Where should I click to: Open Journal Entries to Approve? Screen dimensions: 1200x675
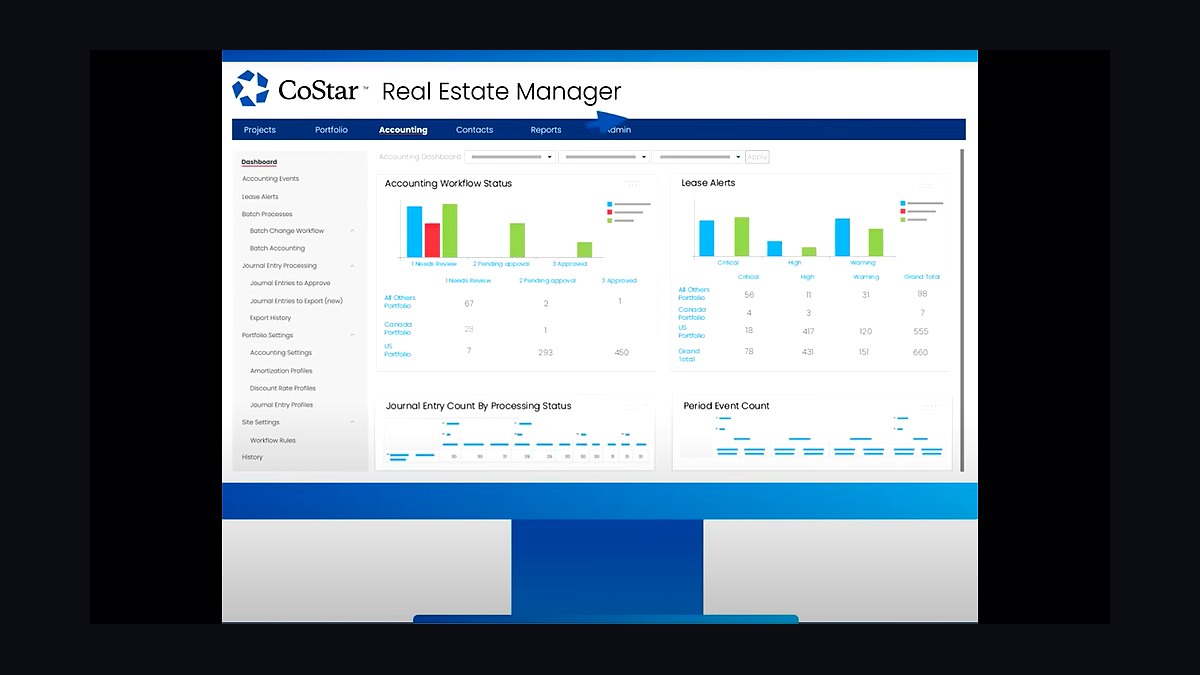point(290,283)
